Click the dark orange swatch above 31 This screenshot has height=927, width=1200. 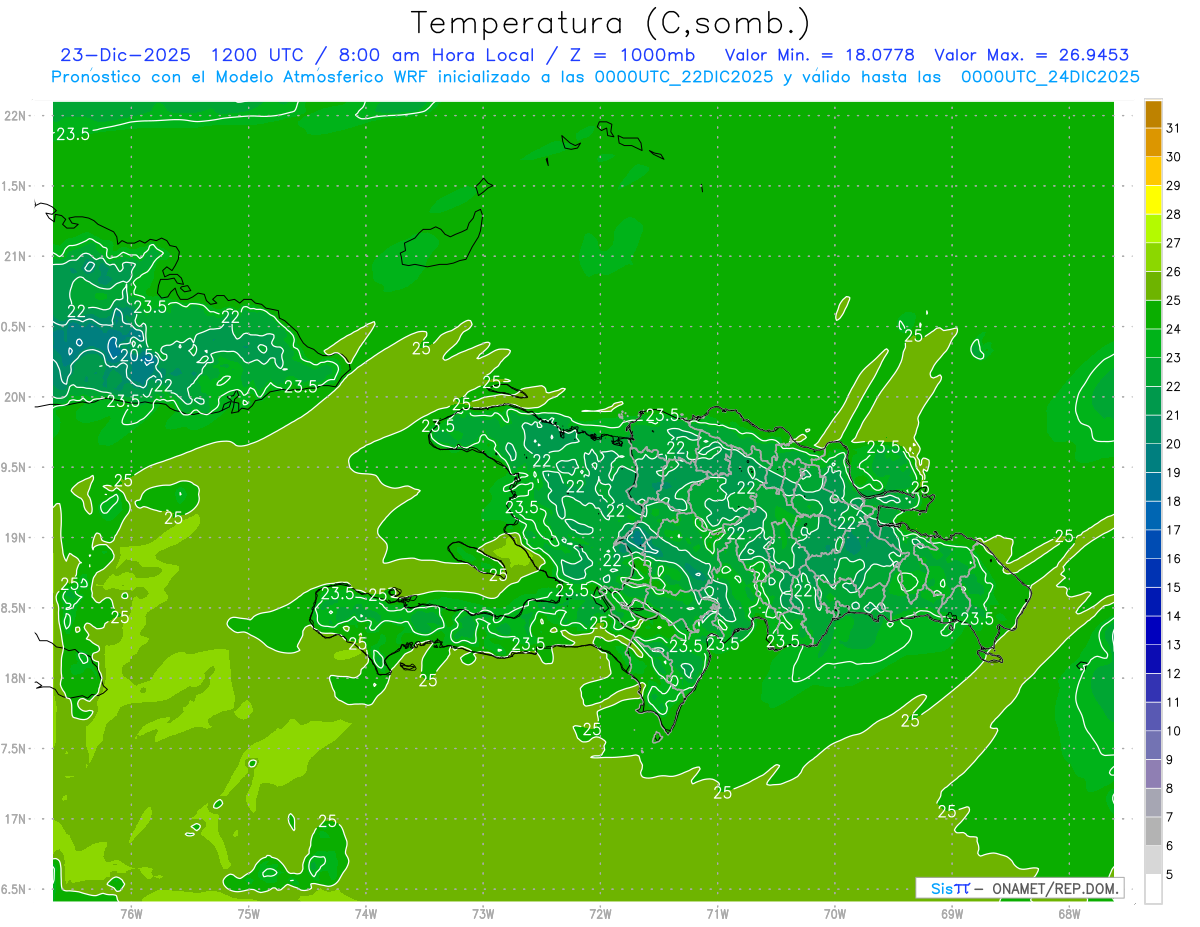1153,114
